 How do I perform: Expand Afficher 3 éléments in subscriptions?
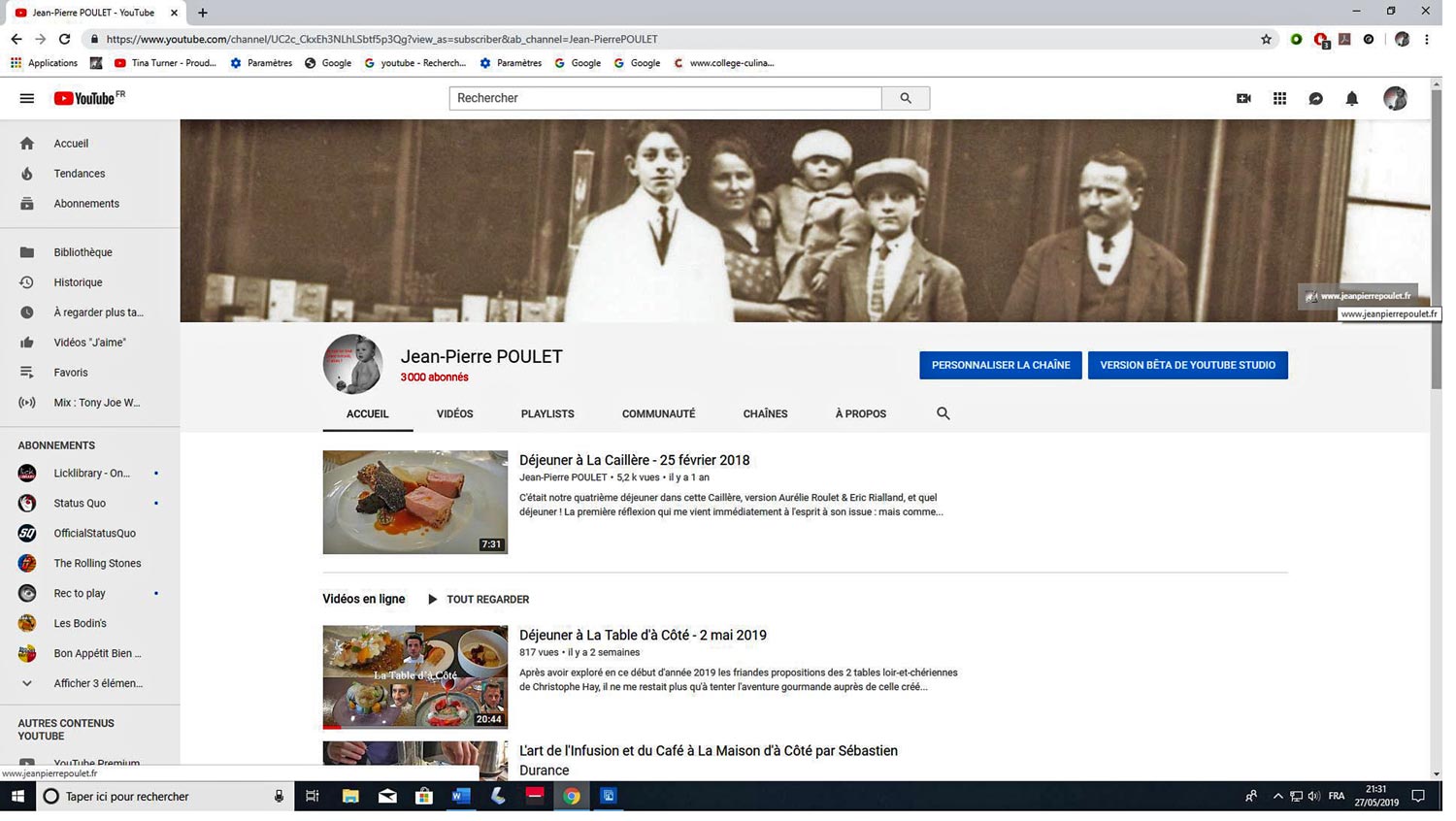pos(97,683)
